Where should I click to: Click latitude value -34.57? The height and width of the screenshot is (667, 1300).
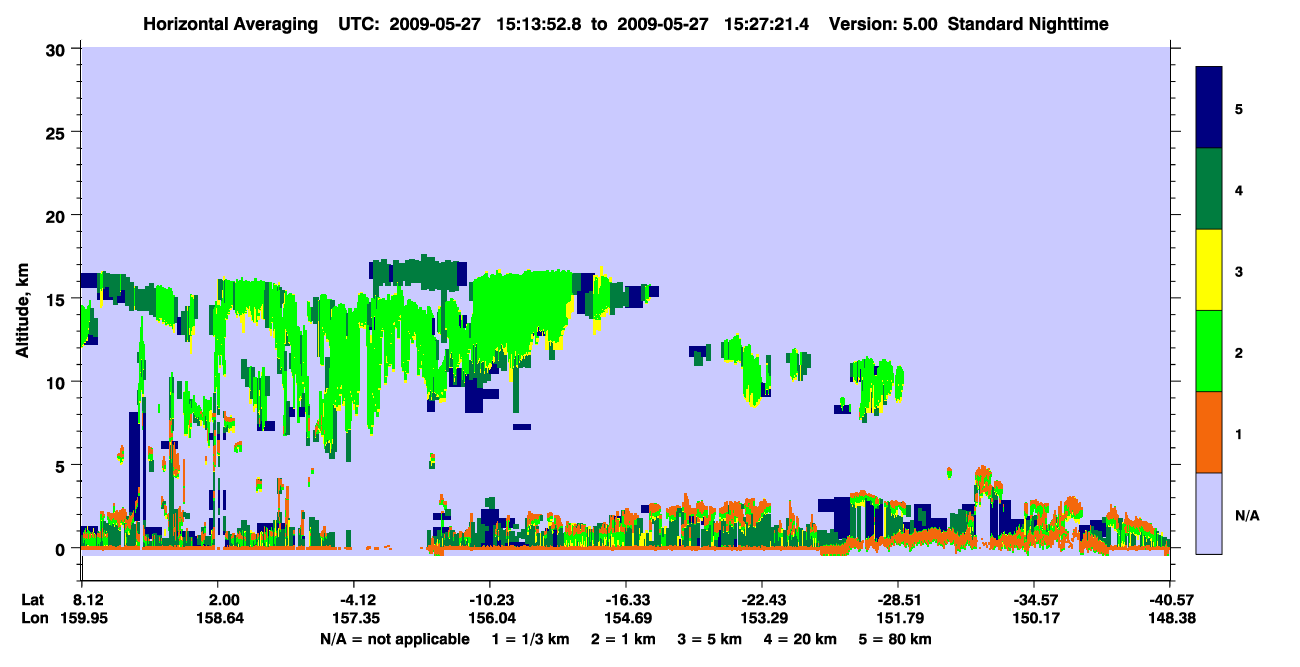pyautogui.click(x=1034, y=600)
